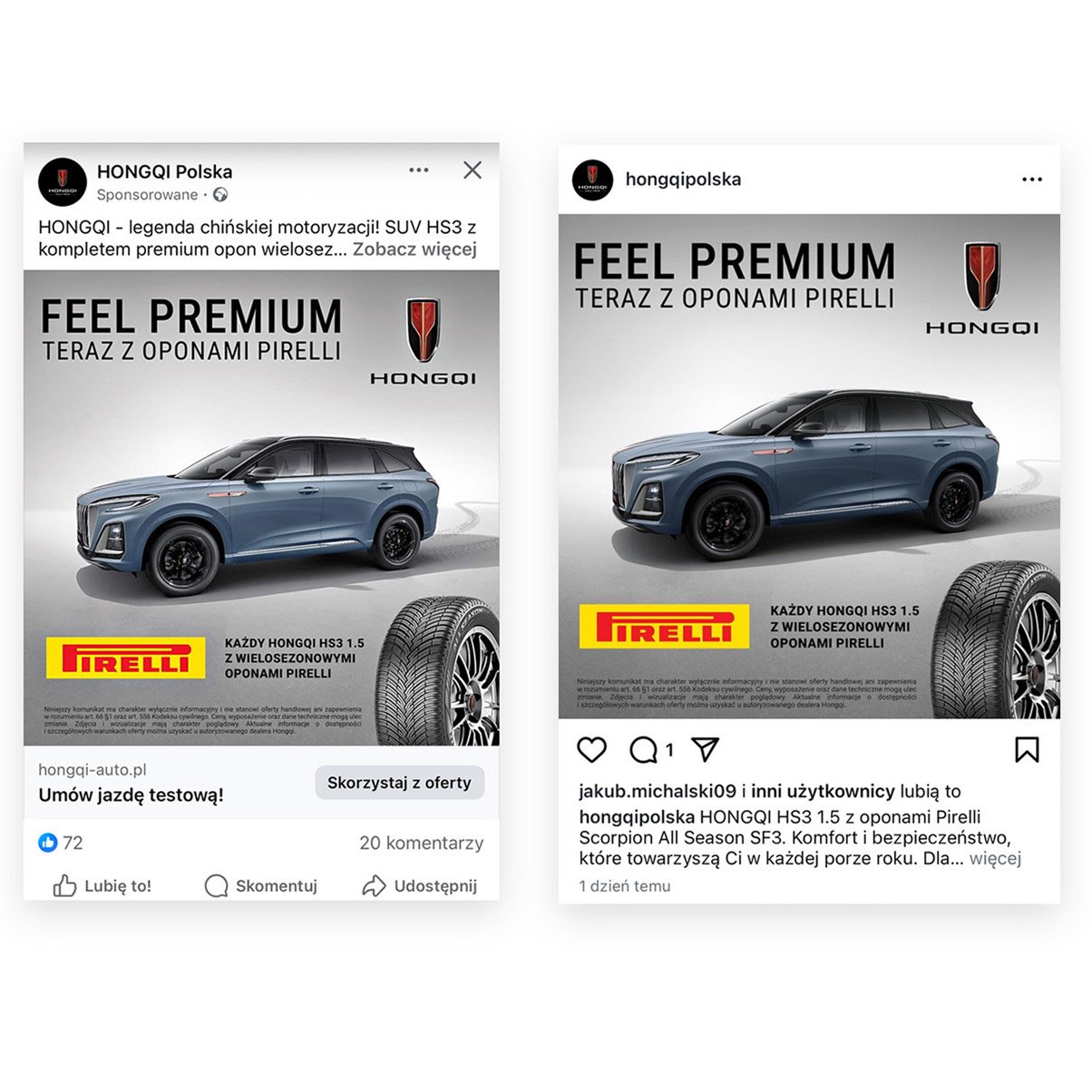Viewport: 1092px width, 1092px height.
Task: Close the sponsored Facebook ad
Action: coord(473,171)
